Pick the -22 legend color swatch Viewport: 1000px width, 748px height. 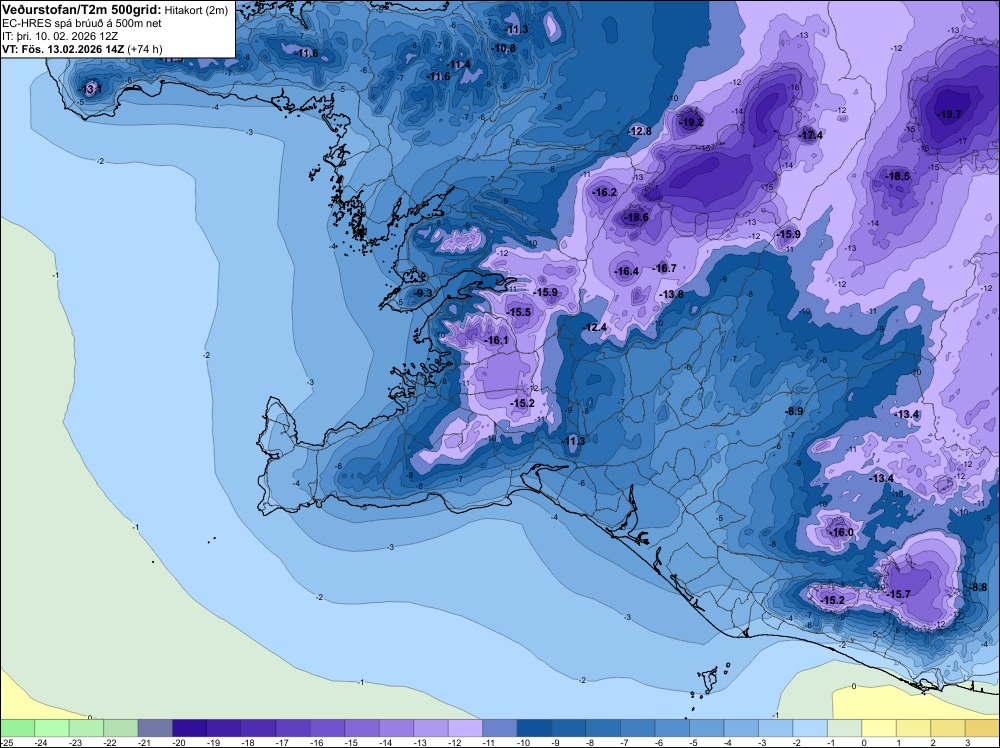click(121, 728)
